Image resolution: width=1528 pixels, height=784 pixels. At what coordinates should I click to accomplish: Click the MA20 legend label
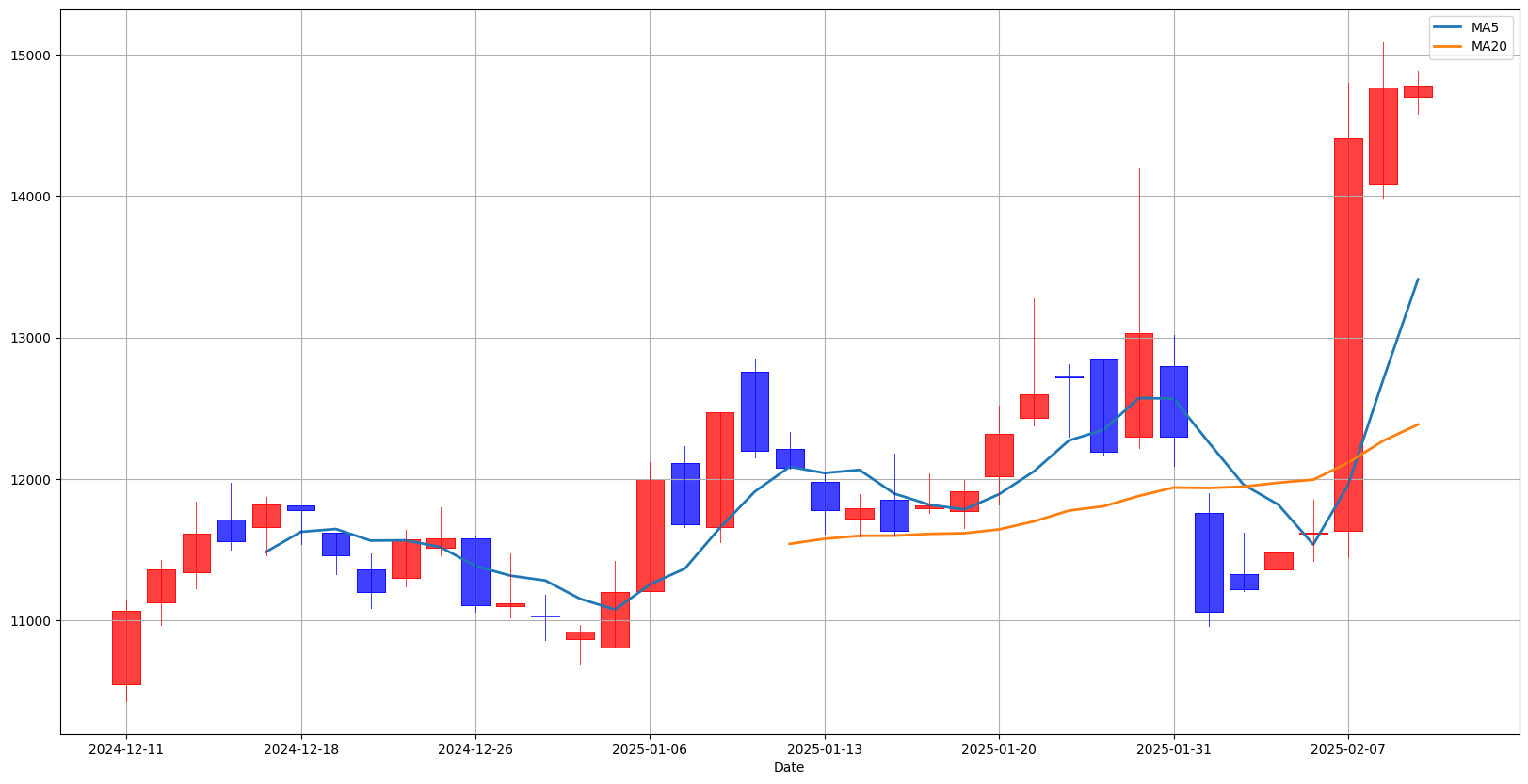pyautogui.click(x=1488, y=46)
